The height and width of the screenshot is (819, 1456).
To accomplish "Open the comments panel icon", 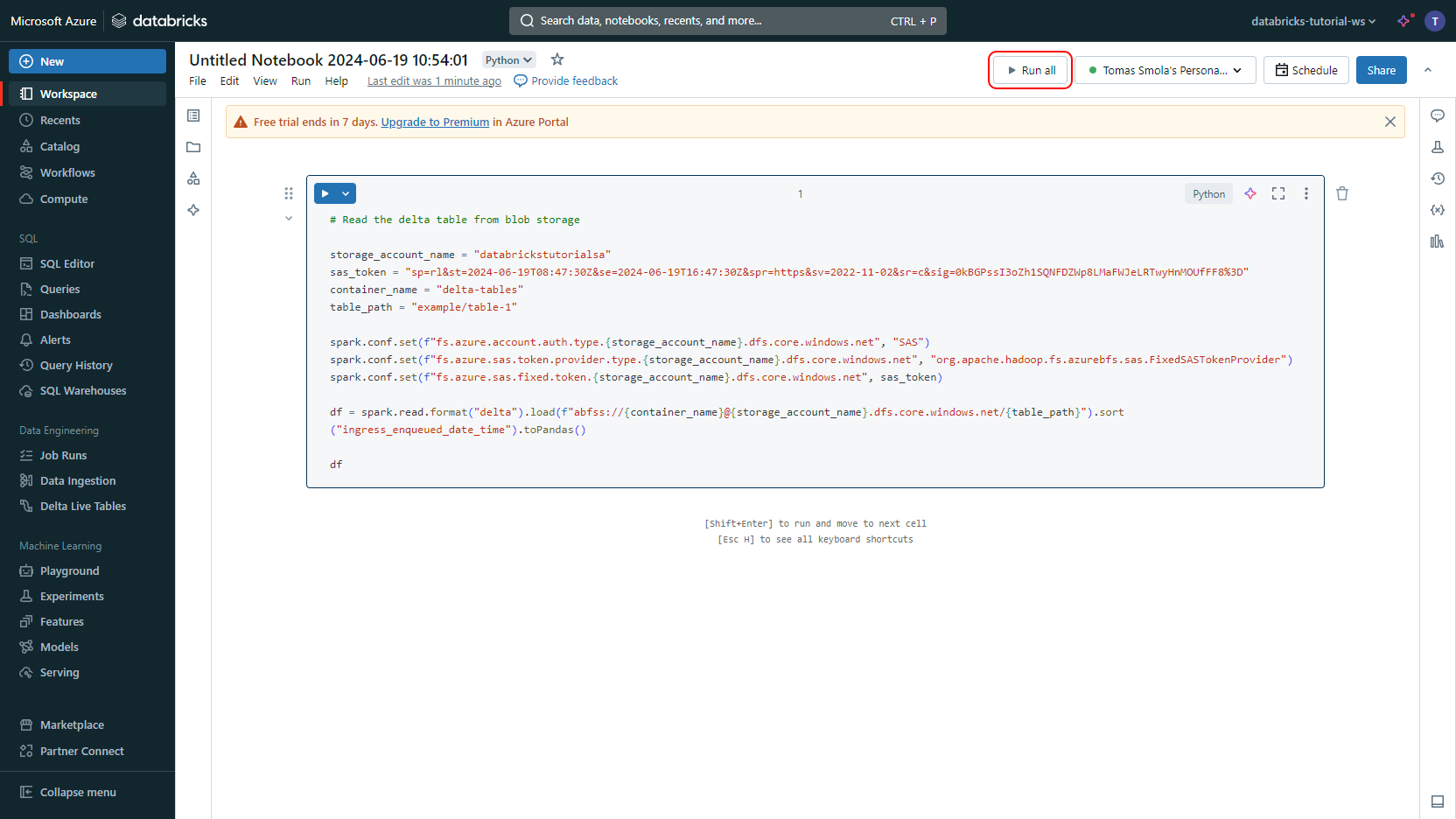I will (1438, 115).
